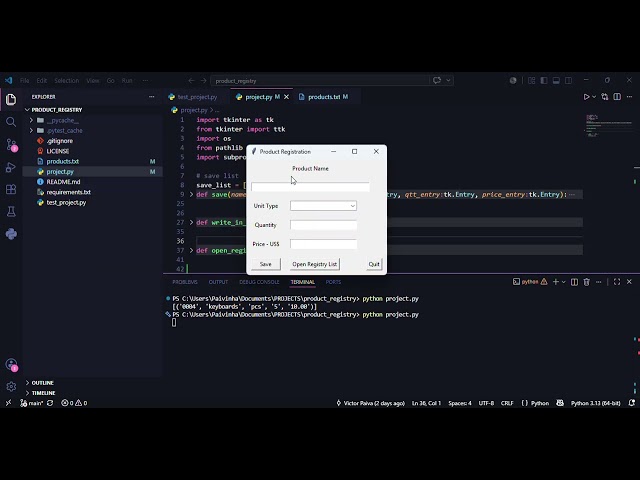Open remote window icon in status bar
This screenshot has height=480, width=640.
pos(8,403)
